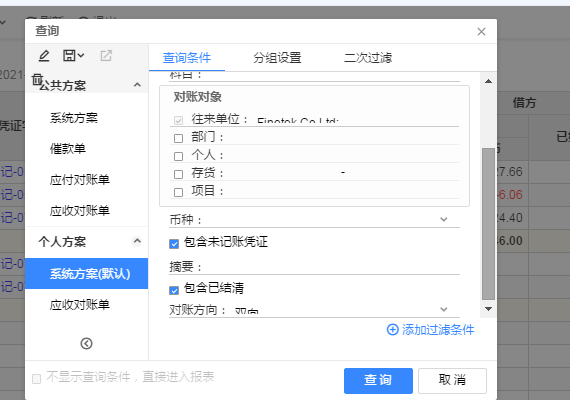Enable the 部门 checkbox
The width and height of the screenshot is (570, 400).
pos(178,138)
